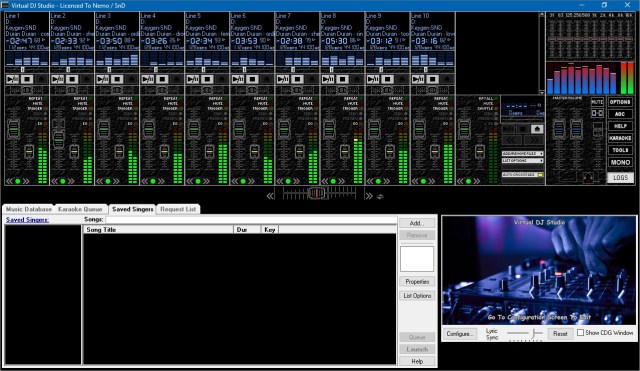This screenshot has width=640, height=371.
Task: Click the headphones icon under master volume
Action: (x=588, y=177)
